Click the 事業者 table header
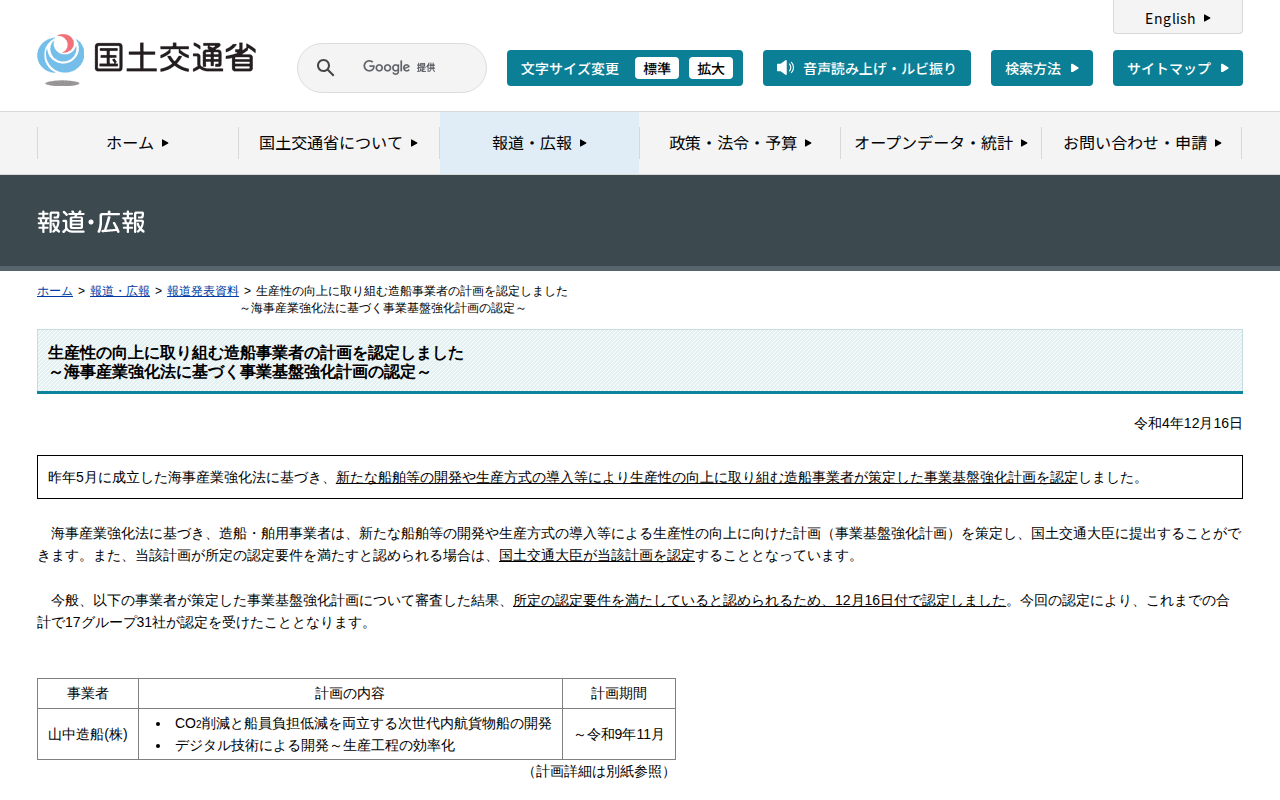Image resolution: width=1280 pixels, height=800 pixels. 88,693
